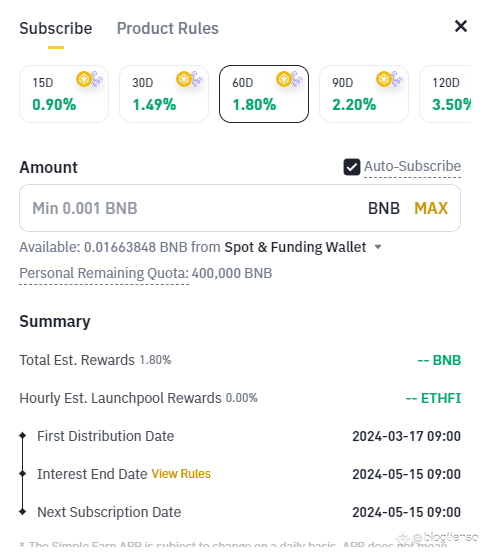Click the Interest End Date timeline diamond
The height and width of the screenshot is (555, 486).
click(23, 474)
